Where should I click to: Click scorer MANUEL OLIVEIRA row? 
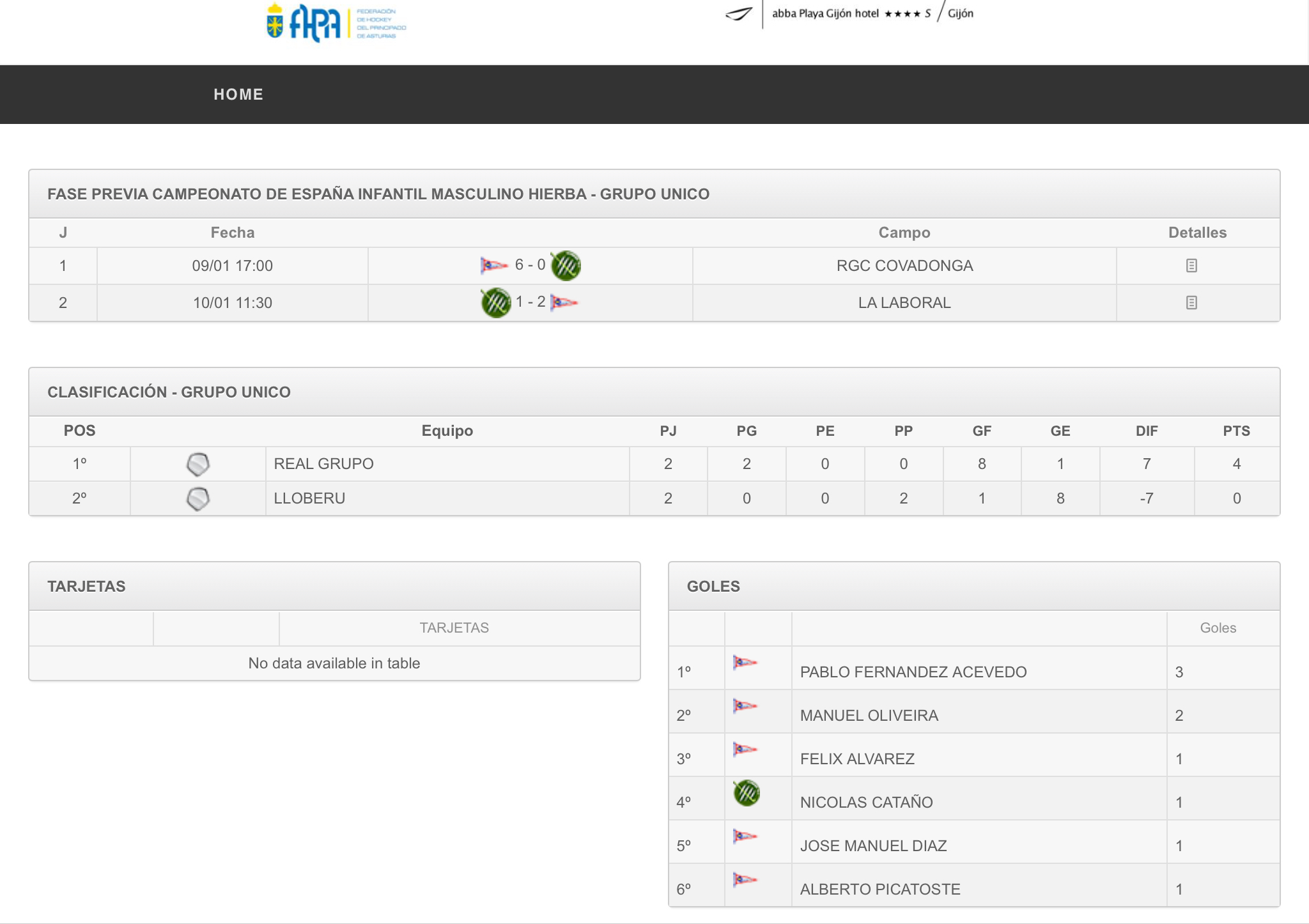click(x=869, y=716)
